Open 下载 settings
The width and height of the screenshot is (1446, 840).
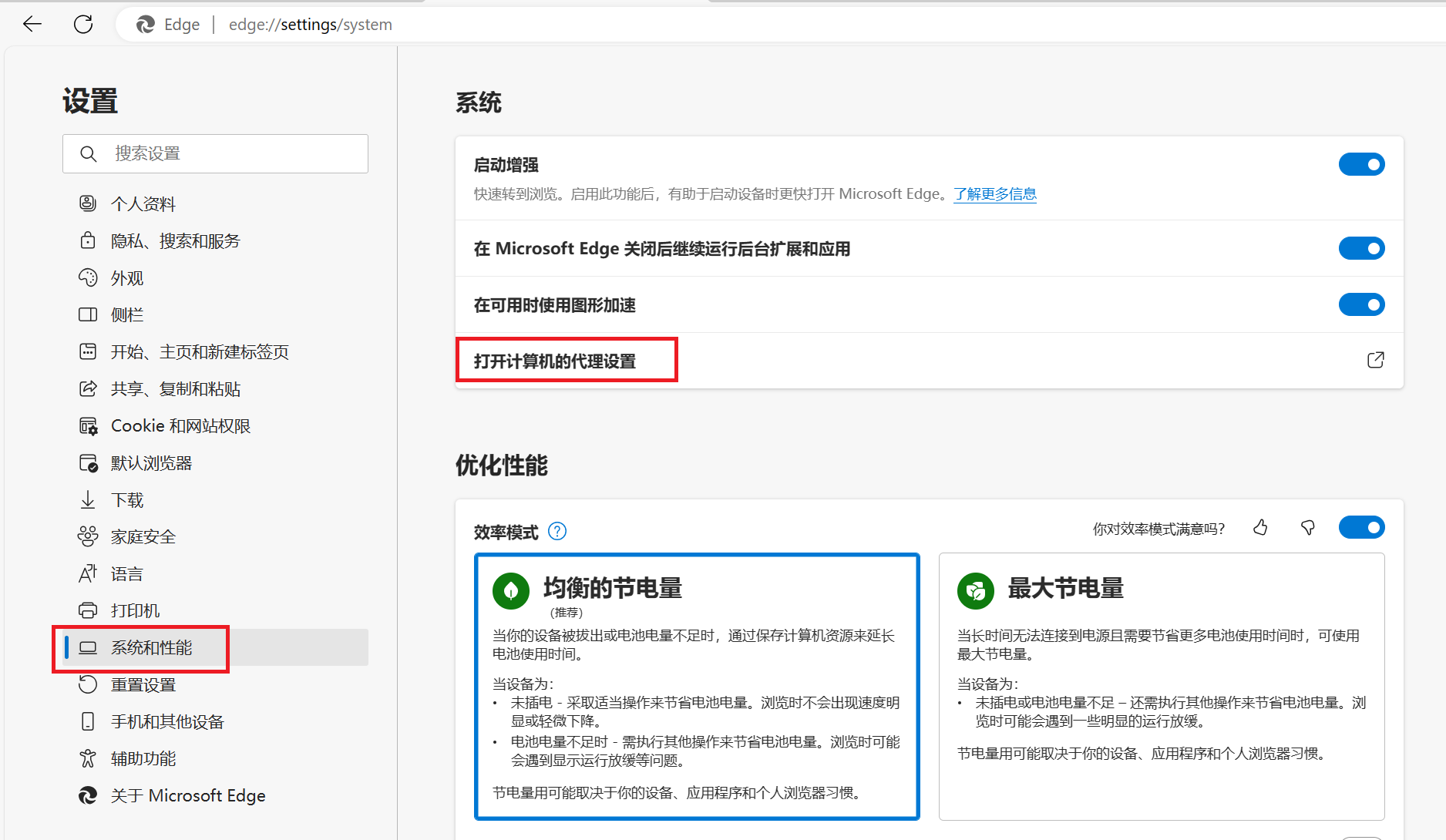click(x=216, y=499)
